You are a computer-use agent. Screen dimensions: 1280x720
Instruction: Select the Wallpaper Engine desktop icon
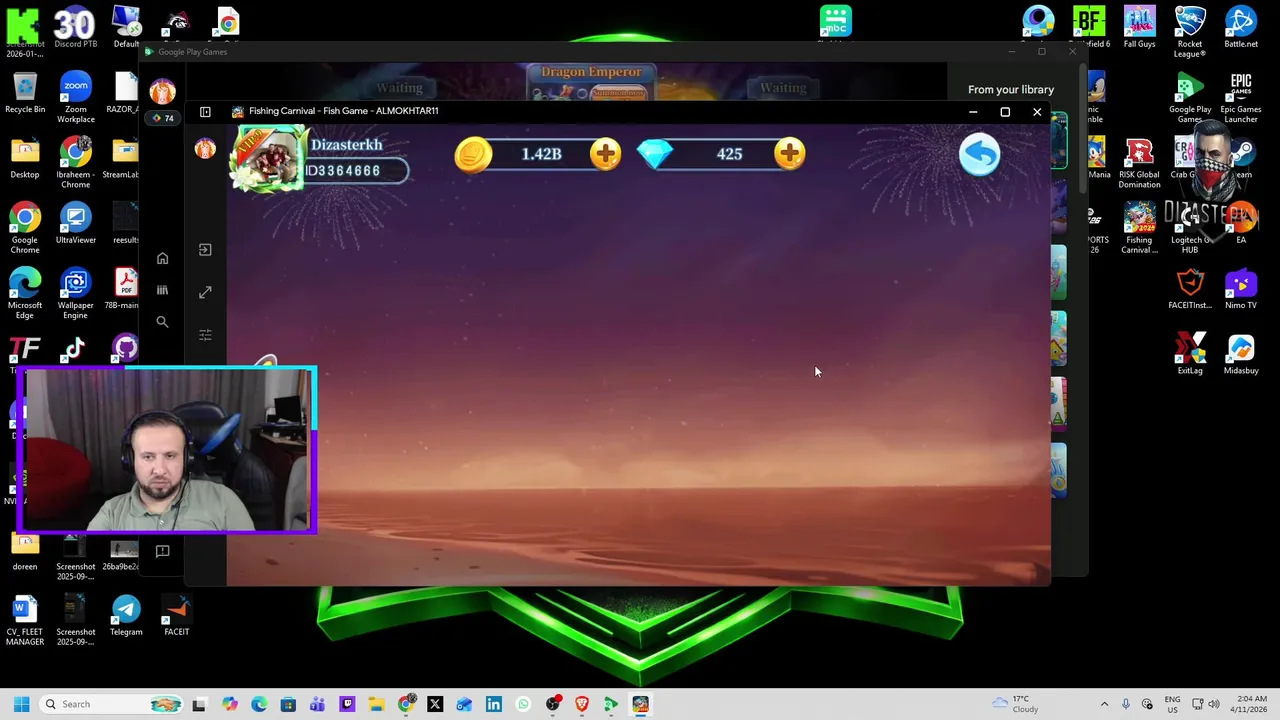tap(75, 293)
